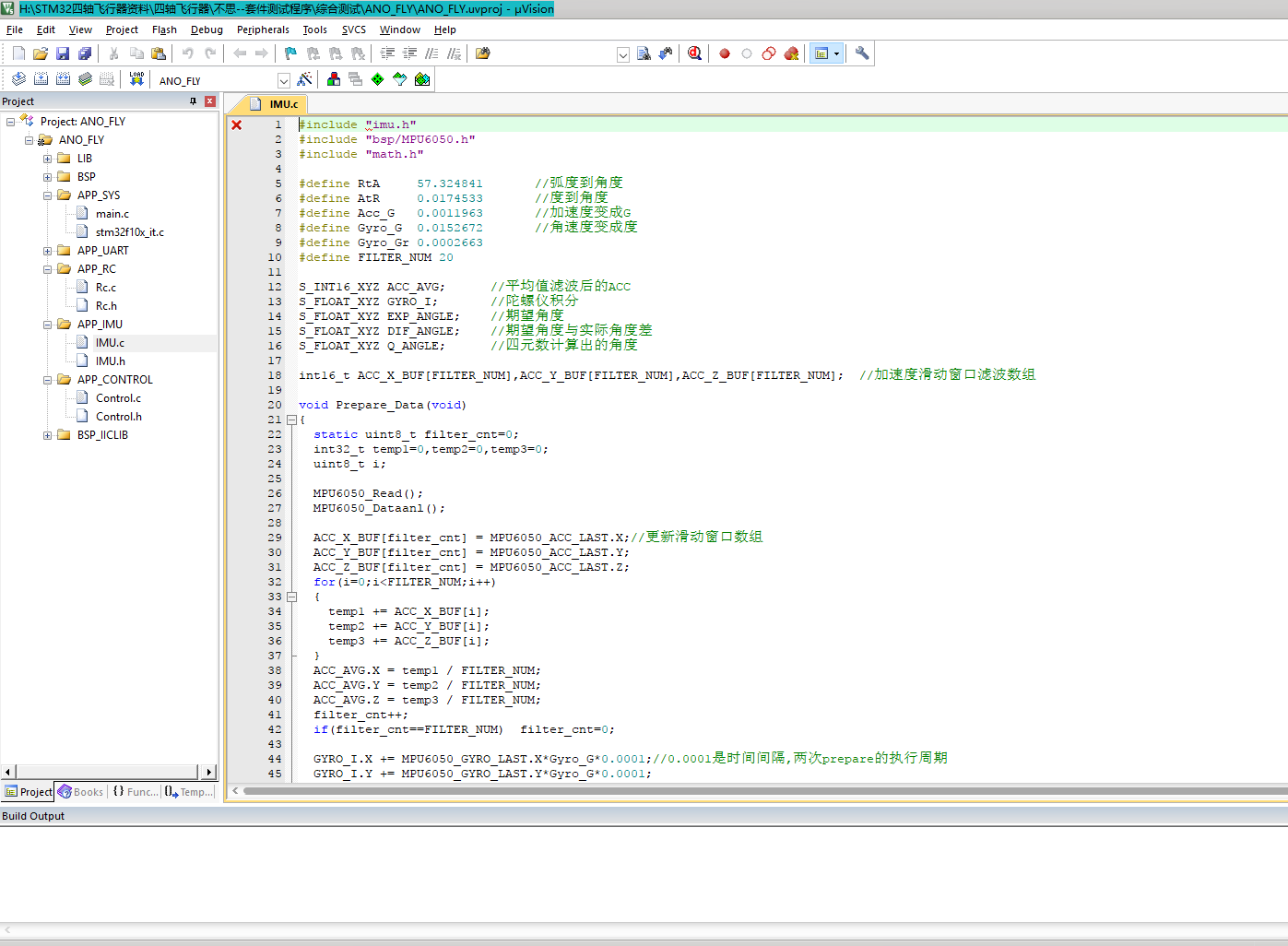1288x946 pixels.
Task: Select Rc.h in APP_RC group
Action: pyautogui.click(x=106, y=306)
